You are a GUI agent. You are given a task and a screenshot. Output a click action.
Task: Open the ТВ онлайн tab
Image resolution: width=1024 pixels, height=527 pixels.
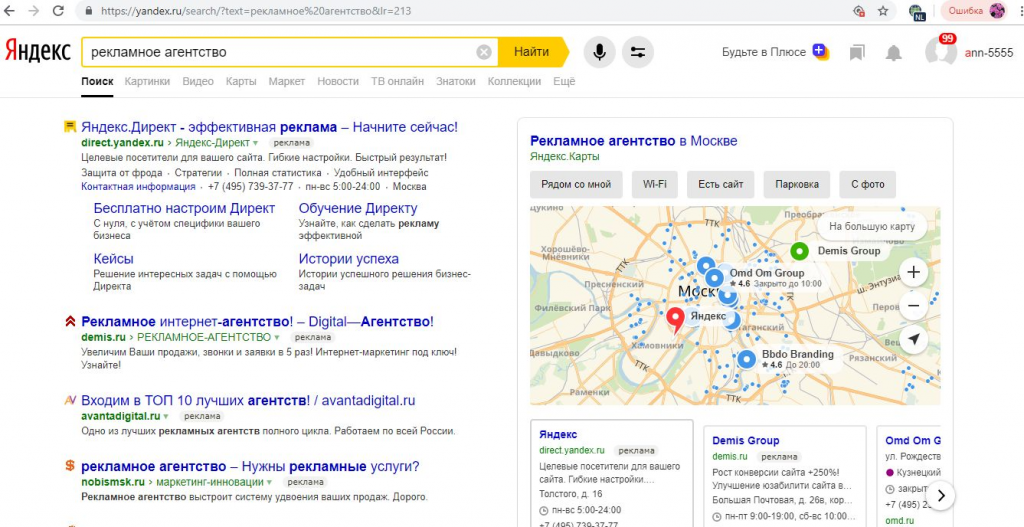(397, 82)
